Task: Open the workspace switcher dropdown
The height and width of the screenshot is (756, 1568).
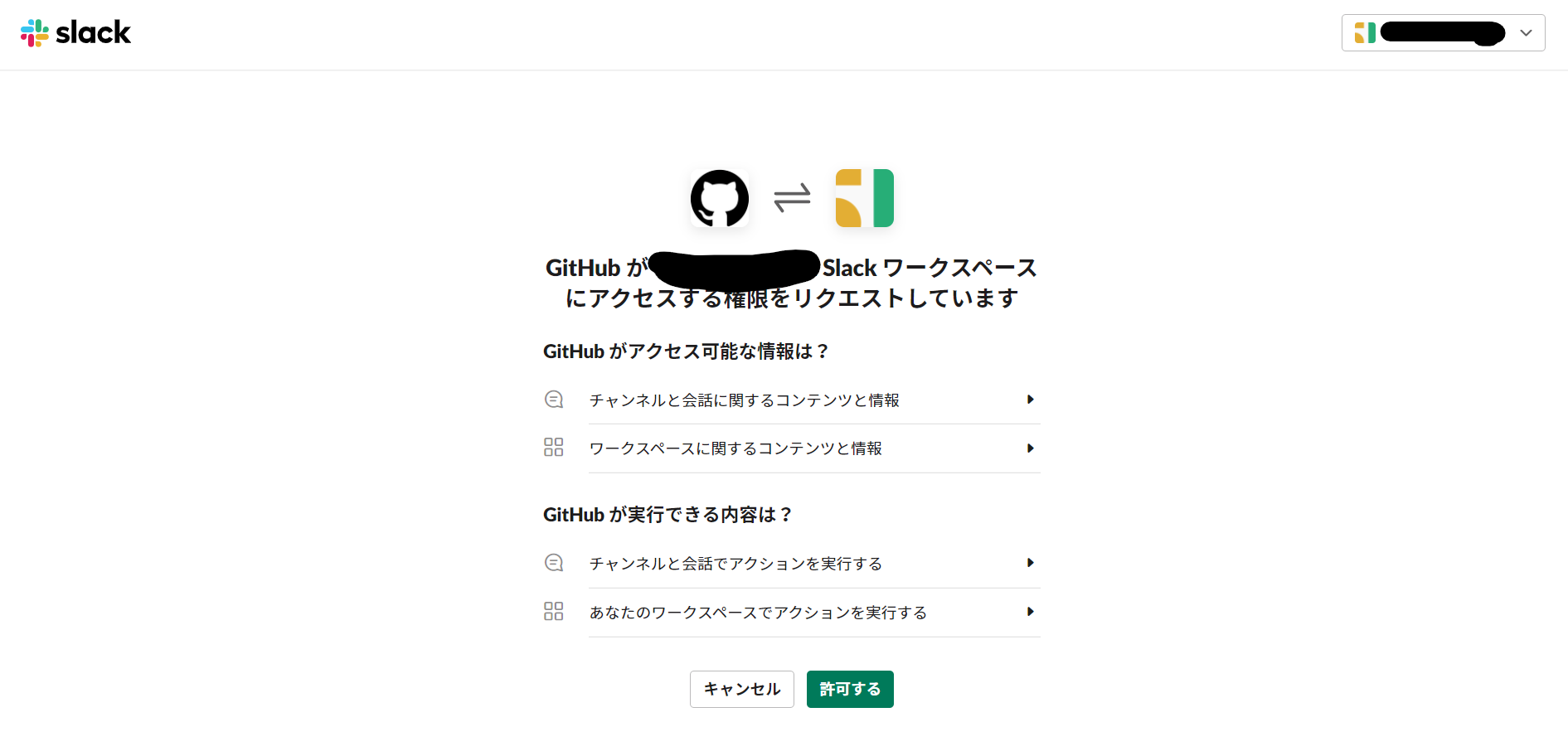Action: click(x=1526, y=33)
